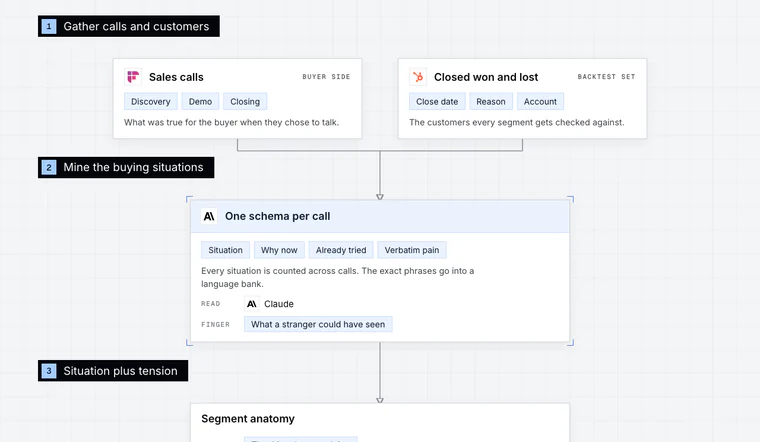760x442 pixels.
Task: Click 'The customers every segment gets checked' text
Action: (x=517, y=122)
